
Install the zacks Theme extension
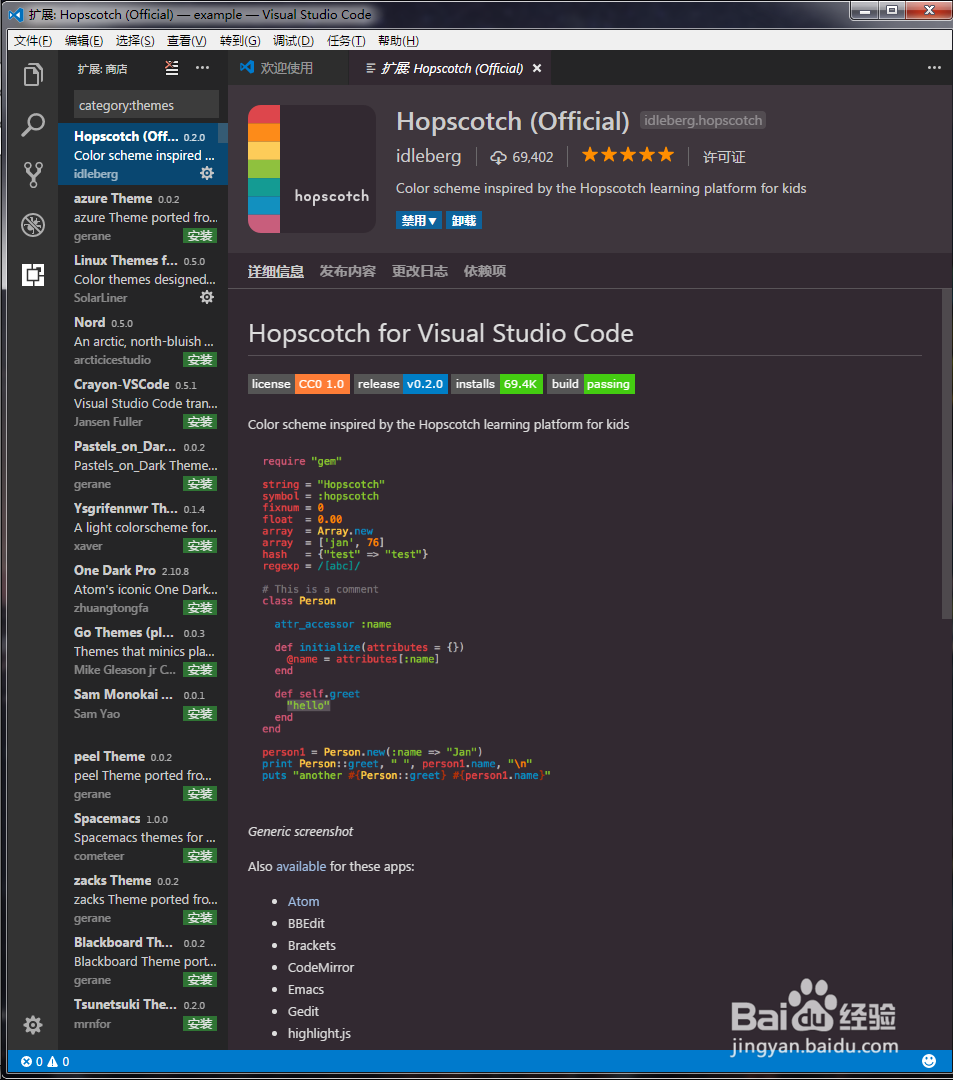pos(200,918)
